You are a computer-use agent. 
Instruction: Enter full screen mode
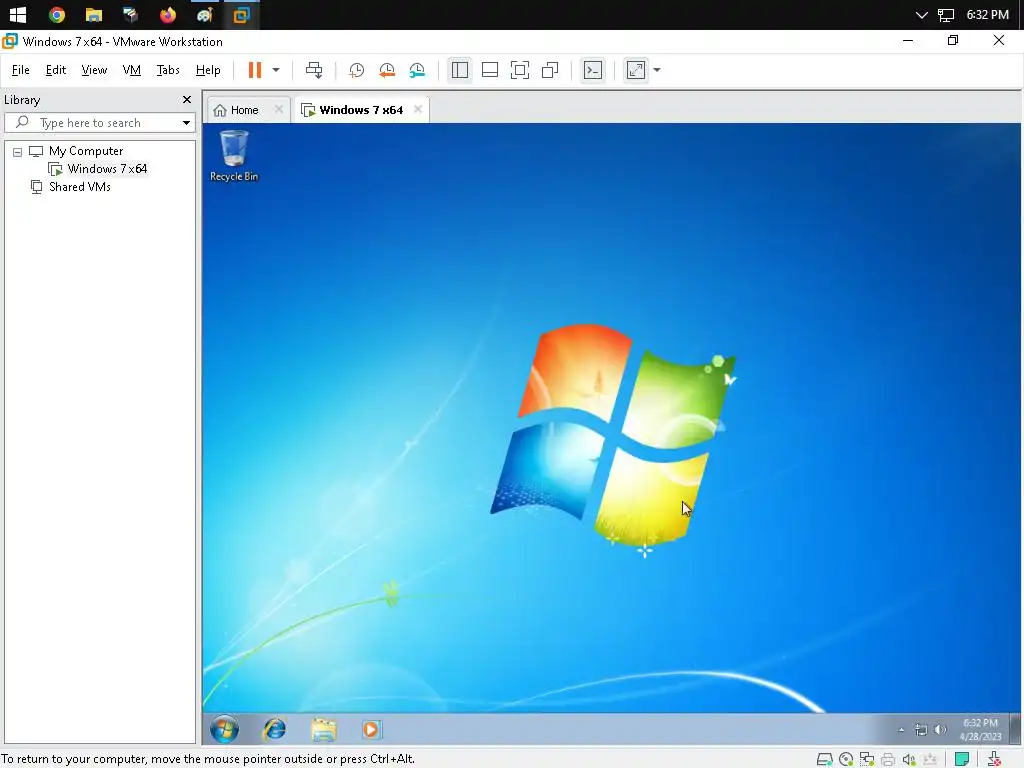(520, 70)
